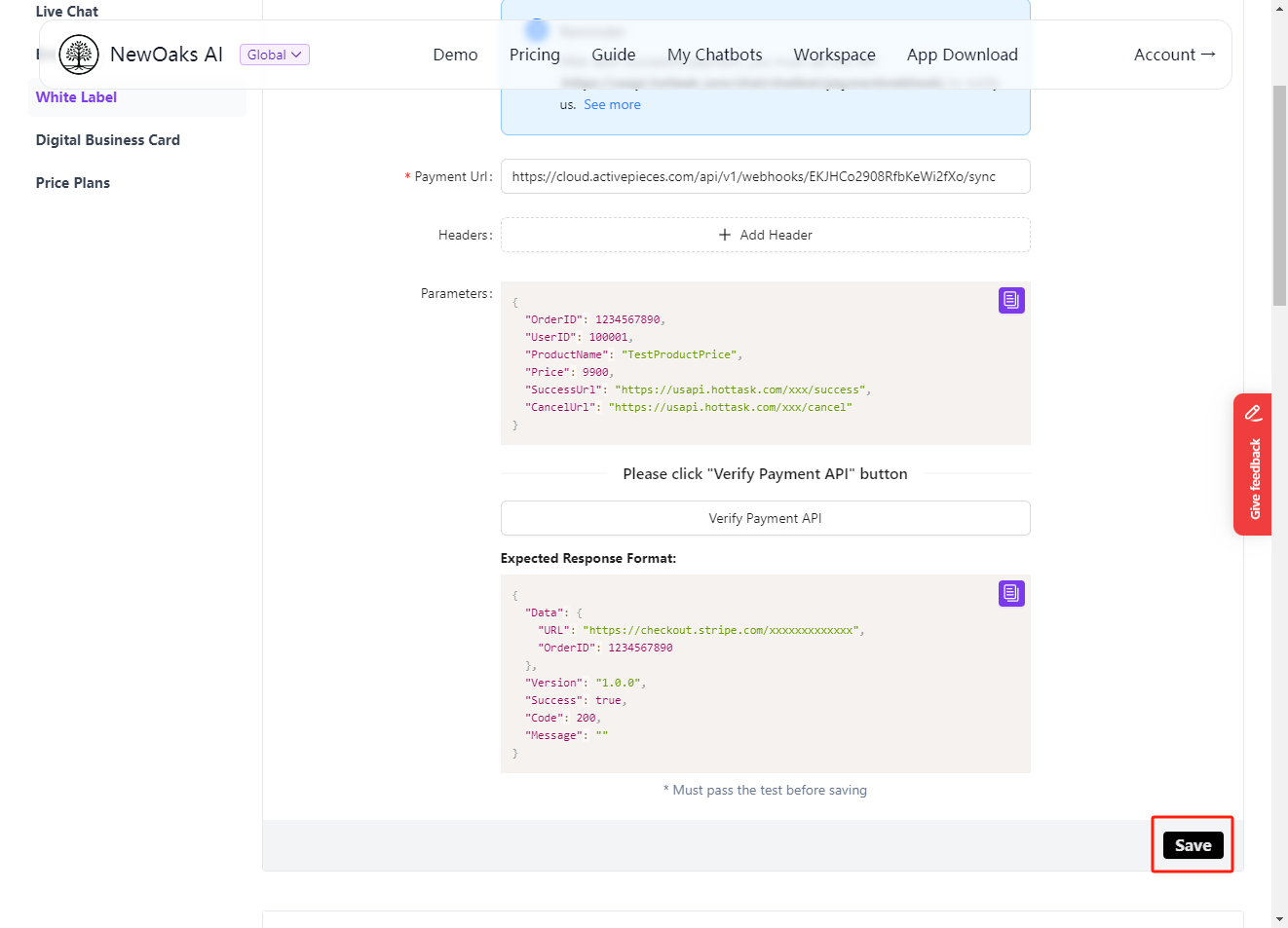Select White Label in the sidebar
The image size is (1288, 928).
click(76, 97)
